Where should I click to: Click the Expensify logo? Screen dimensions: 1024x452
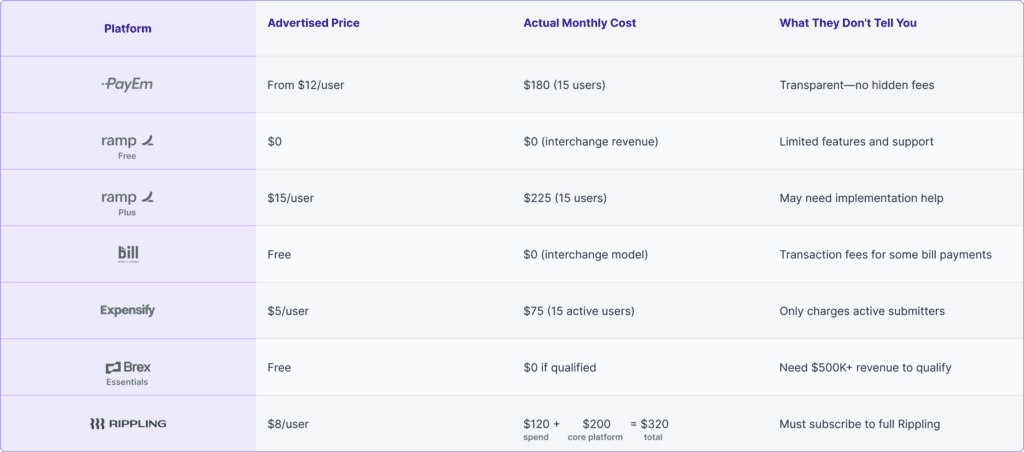click(128, 311)
